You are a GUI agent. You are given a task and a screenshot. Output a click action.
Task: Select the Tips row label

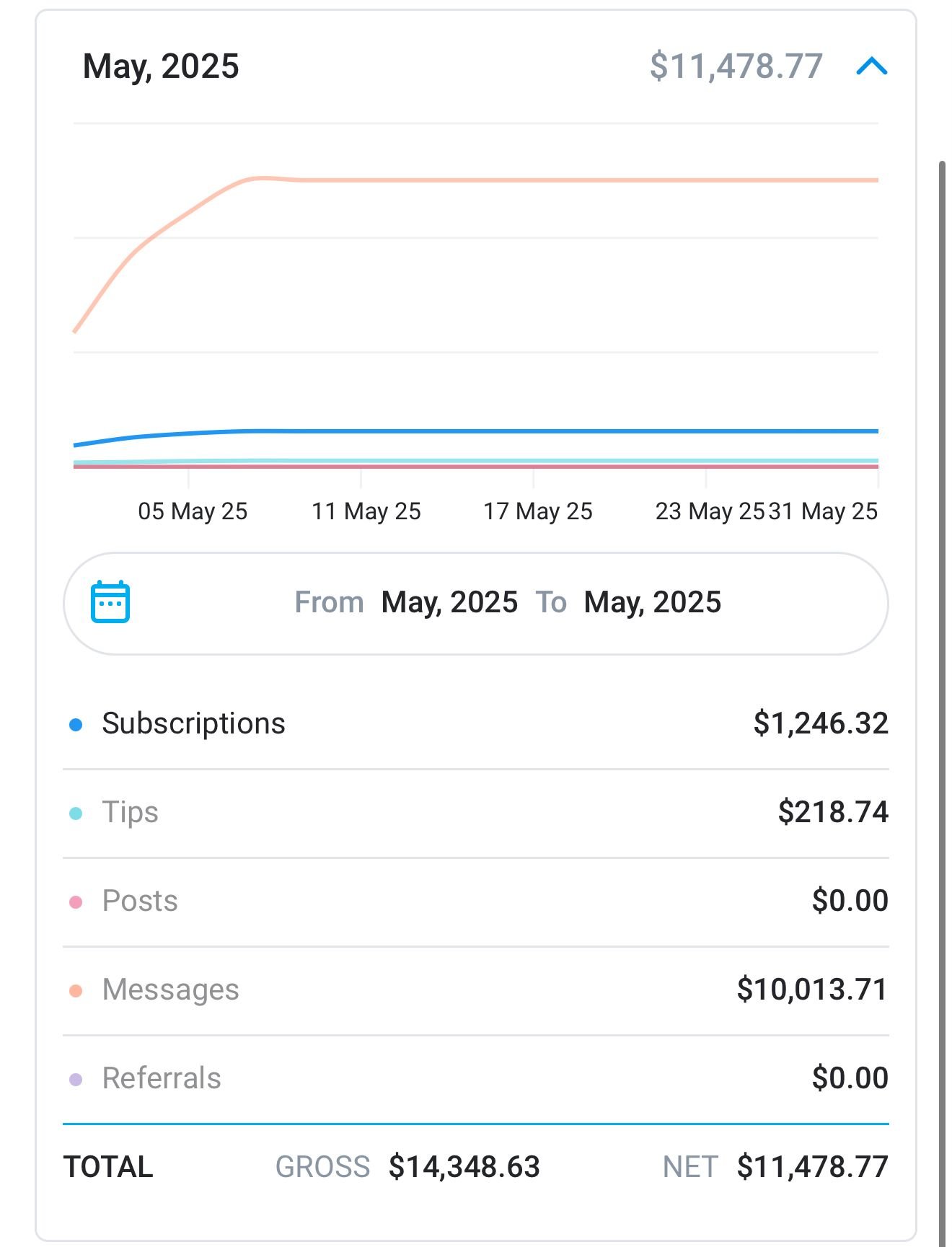130,812
